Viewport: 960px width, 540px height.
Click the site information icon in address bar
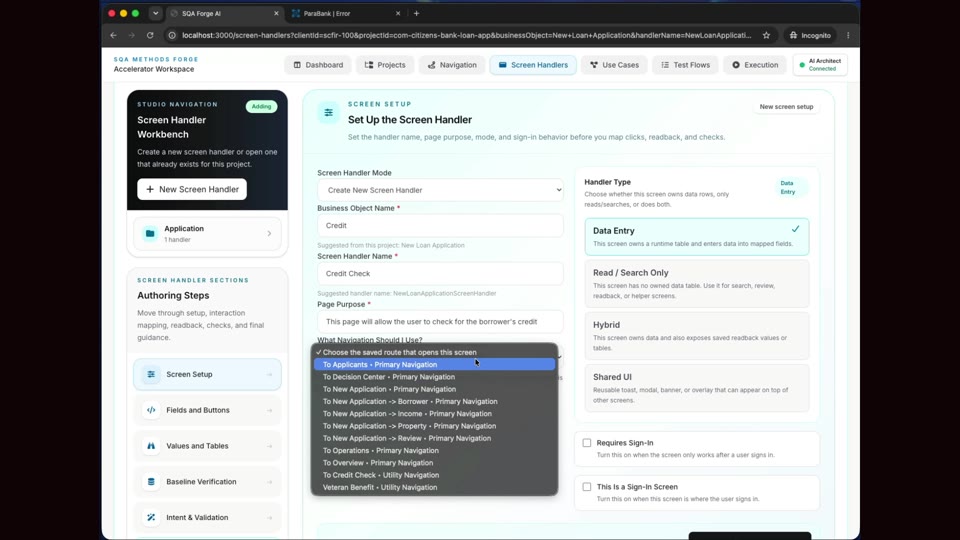(172, 36)
